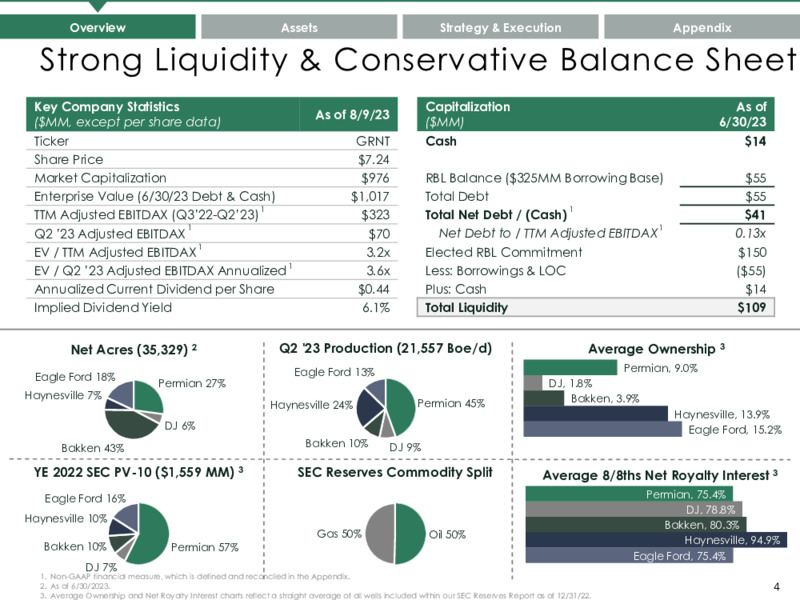The image size is (800, 600).
Task: Click the 6.1% implied dividend yield
Action: (x=376, y=308)
